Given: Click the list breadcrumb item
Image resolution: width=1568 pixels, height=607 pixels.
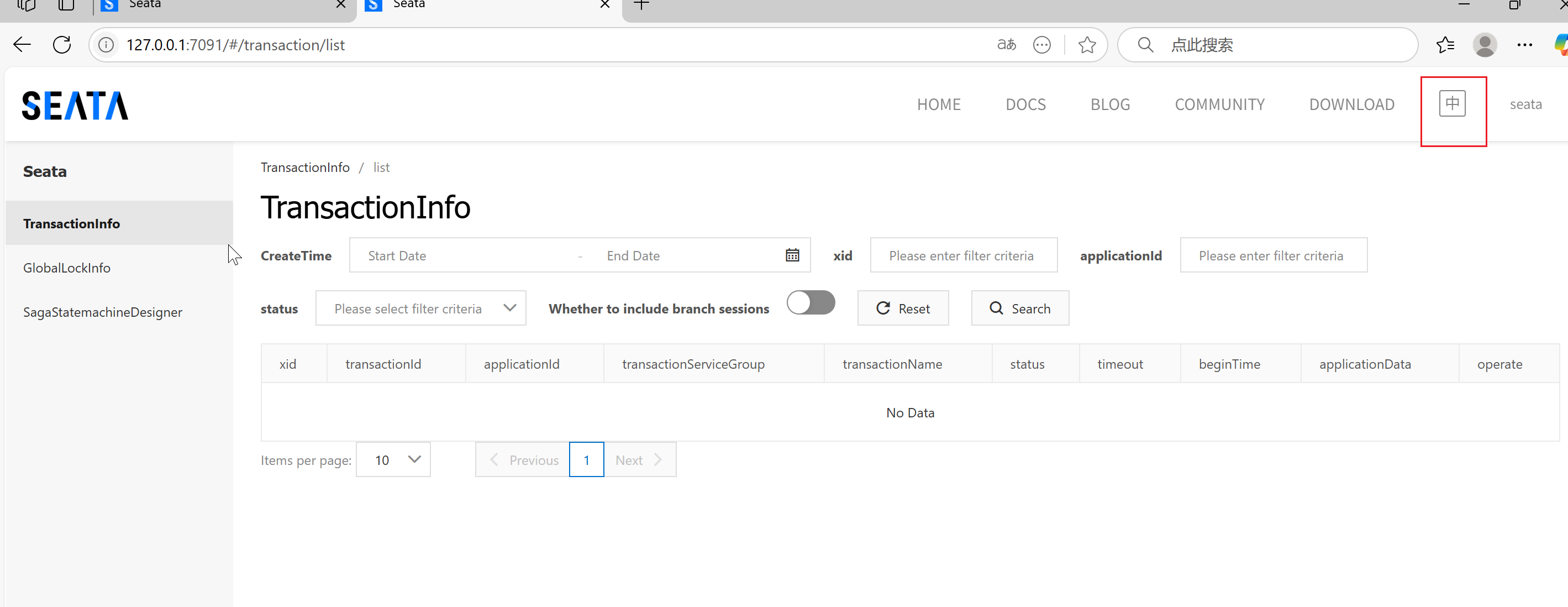Looking at the screenshot, I should (381, 168).
